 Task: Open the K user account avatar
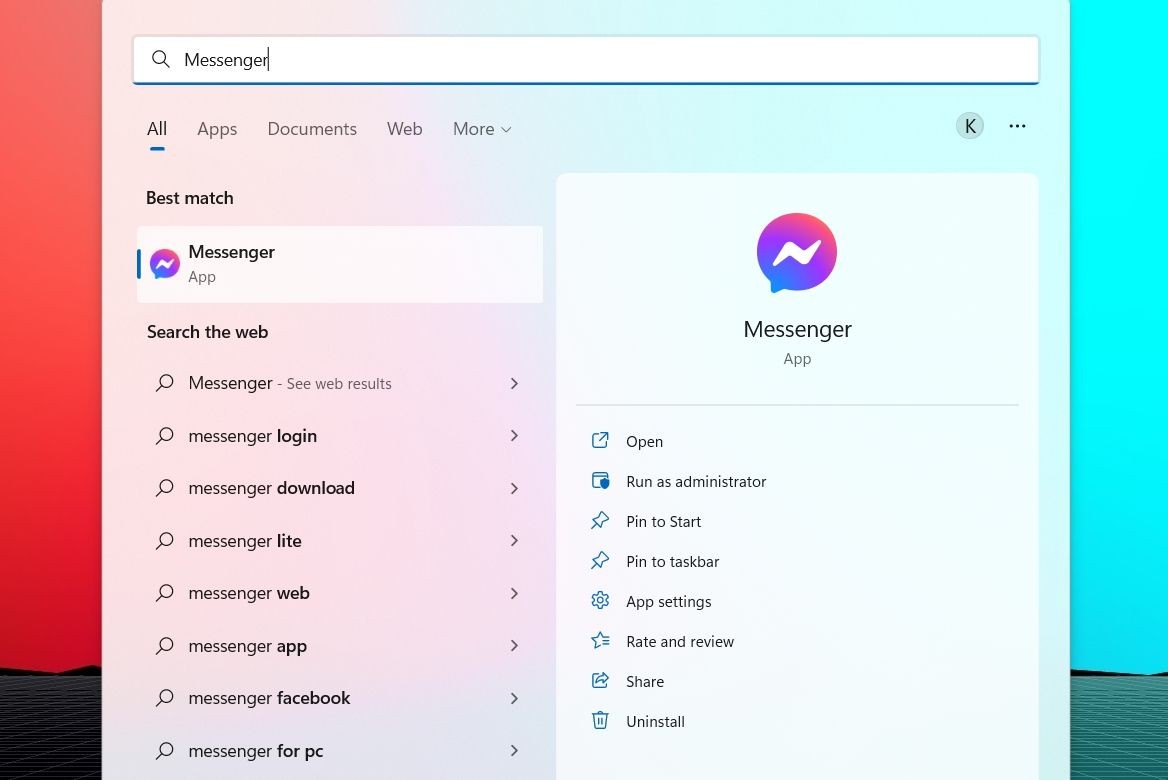pyautogui.click(x=970, y=126)
